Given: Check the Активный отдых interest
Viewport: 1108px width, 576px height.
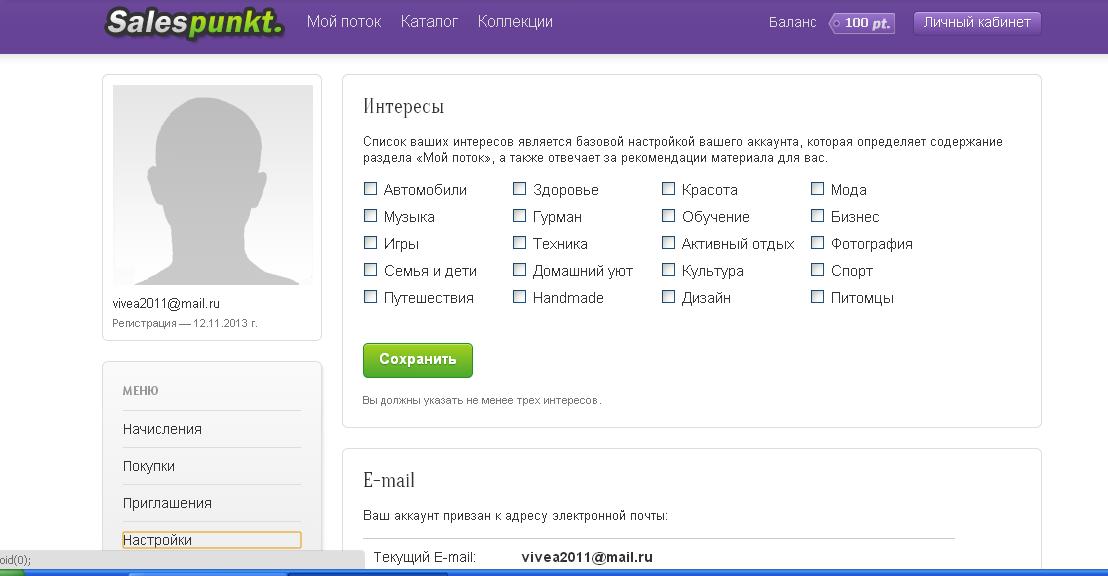Looking at the screenshot, I should [668, 242].
